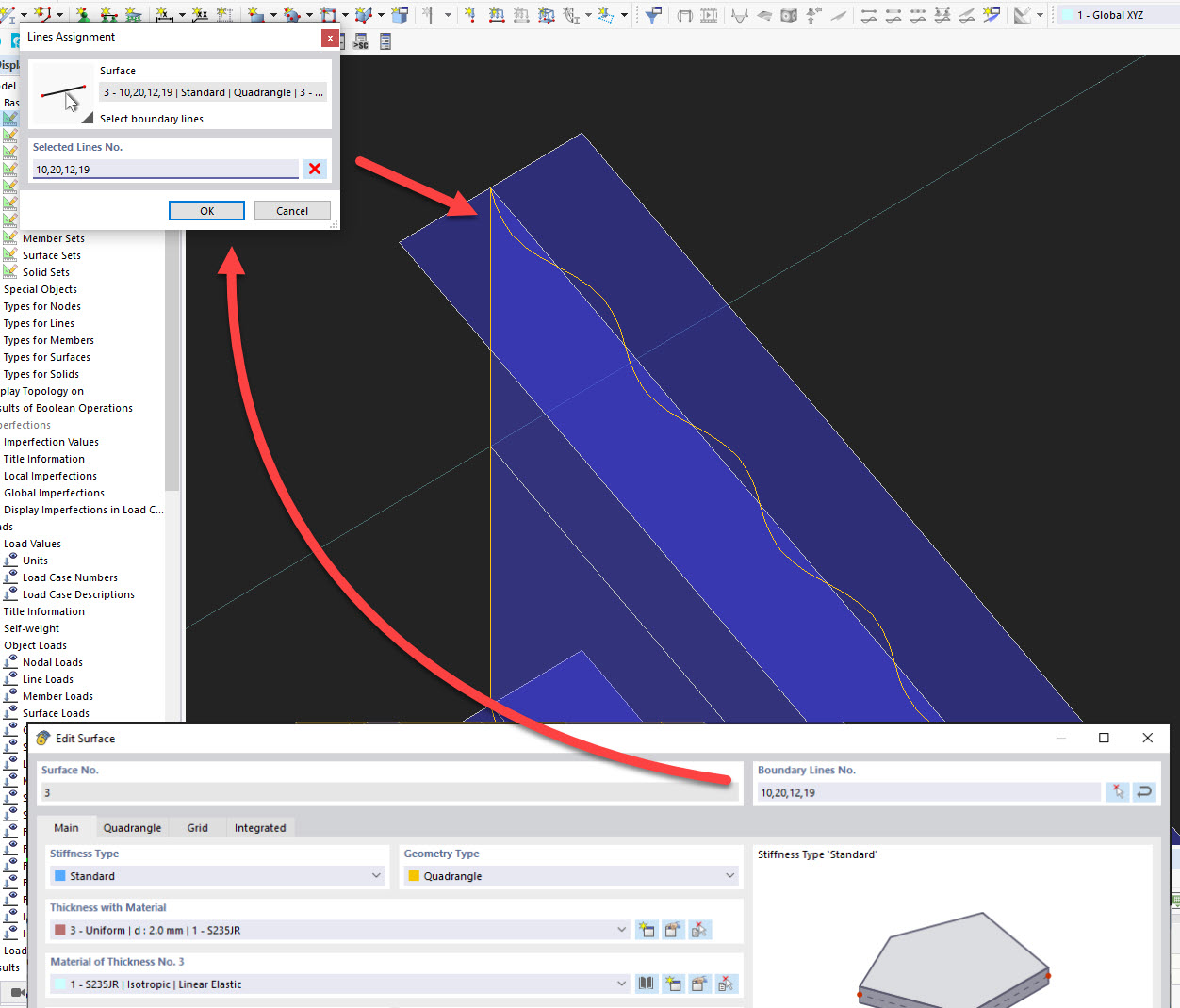This screenshot has width=1180, height=1008.
Task: Click the printout report list icon in toolbar
Action: point(385,41)
